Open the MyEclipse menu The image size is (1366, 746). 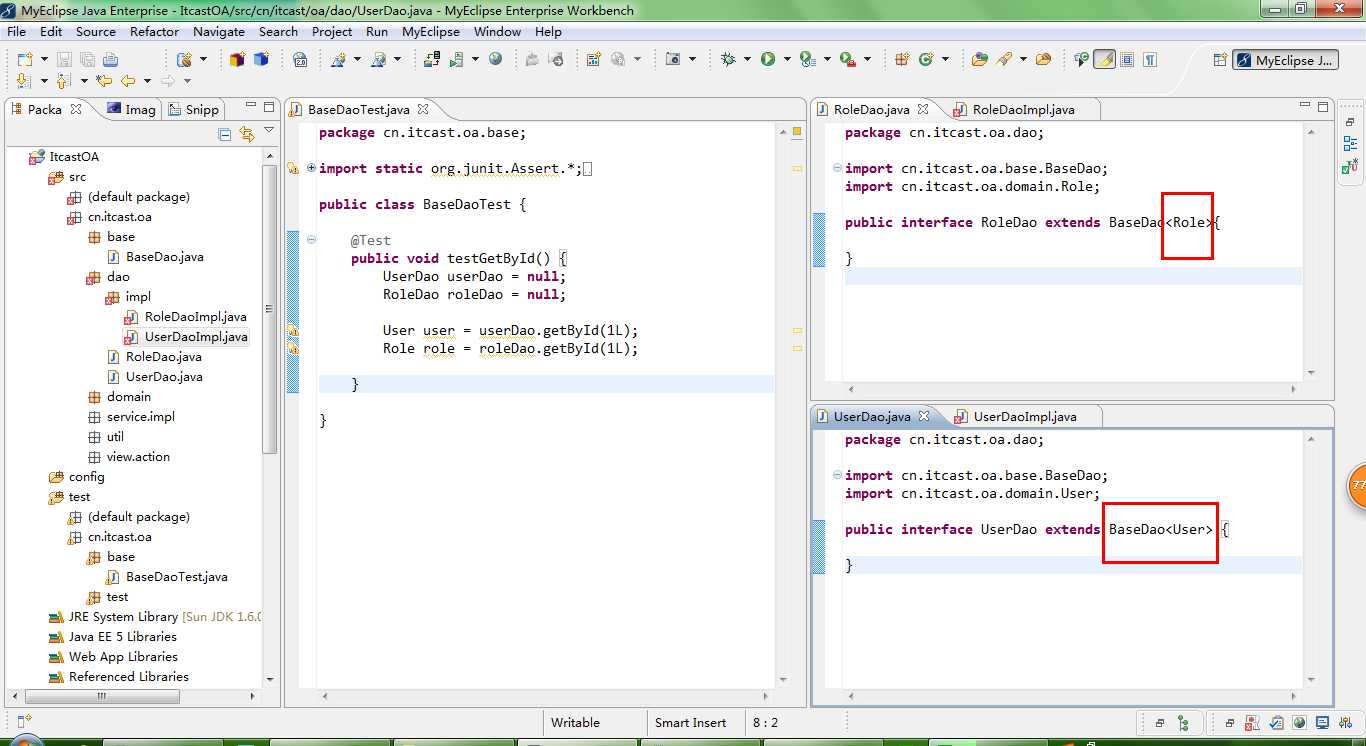click(431, 31)
